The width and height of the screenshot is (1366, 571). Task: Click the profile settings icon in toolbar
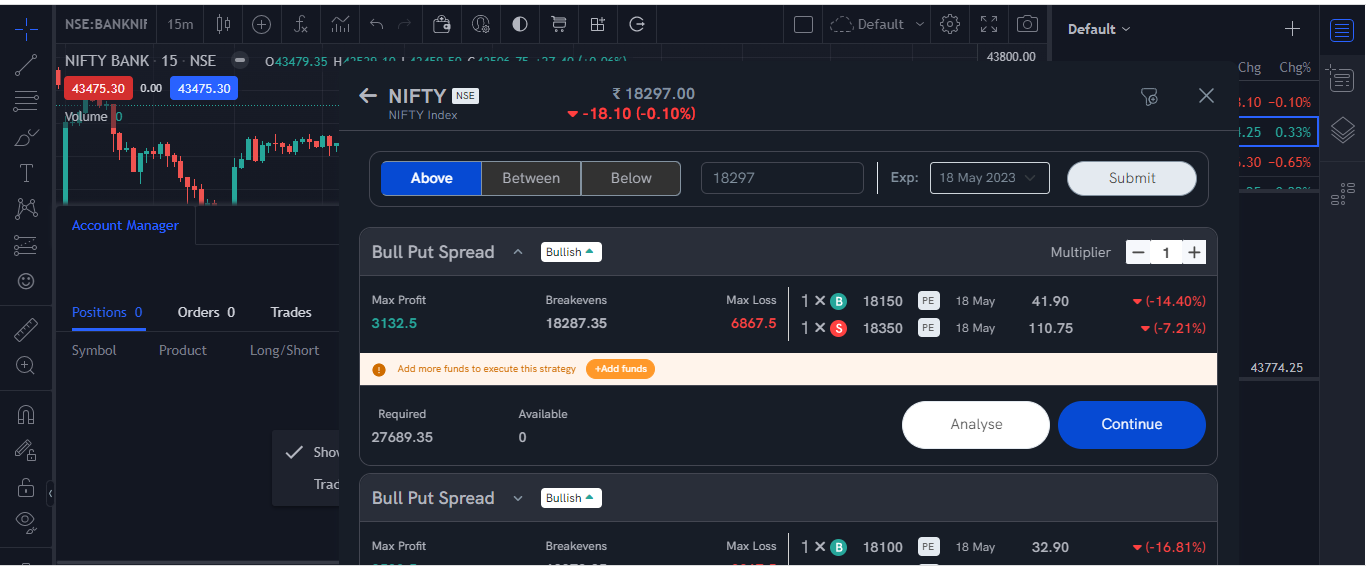pyautogui.click(x=481, y=24)
